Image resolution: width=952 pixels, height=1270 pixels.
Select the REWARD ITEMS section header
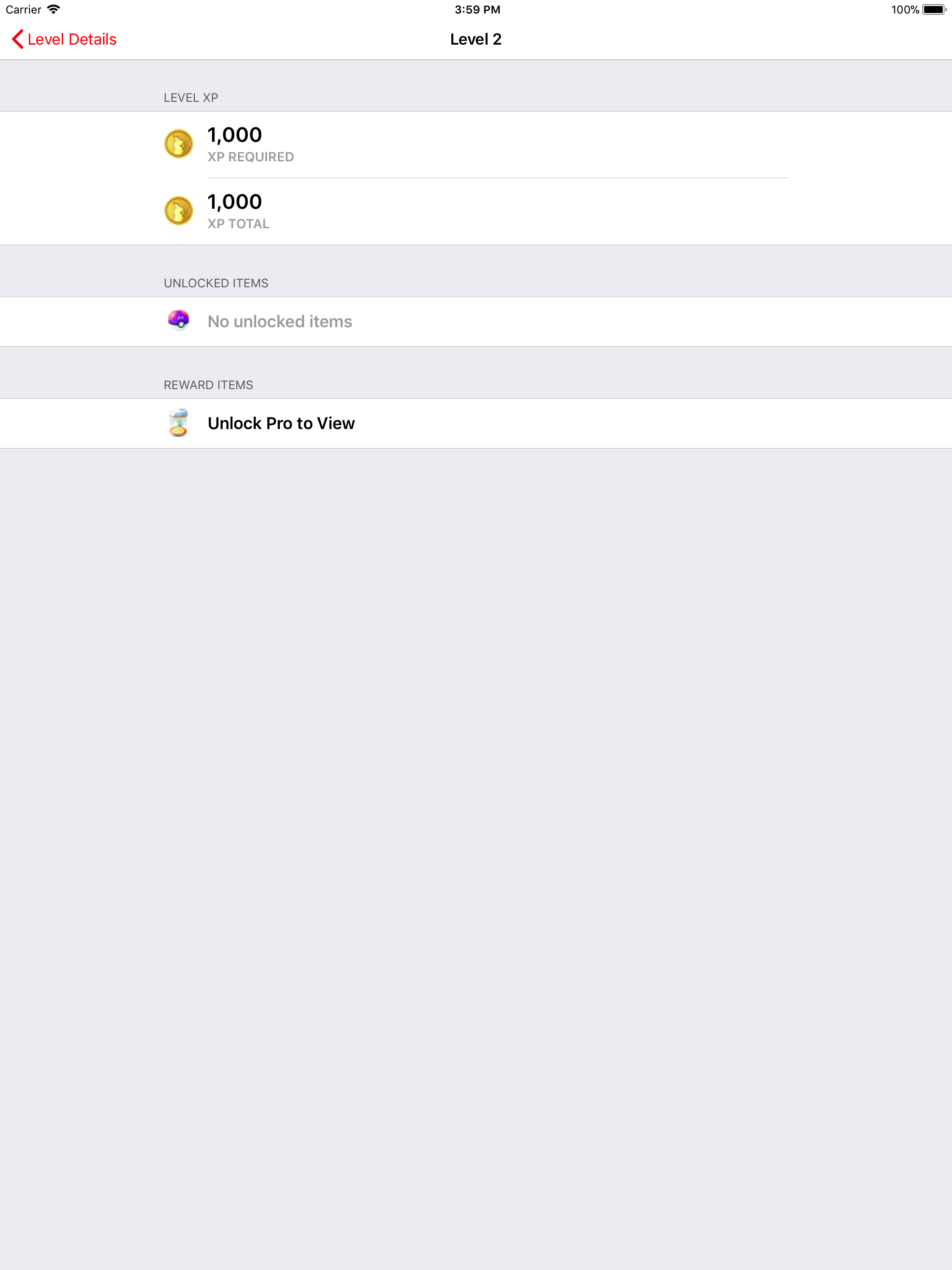click(208, 385)
